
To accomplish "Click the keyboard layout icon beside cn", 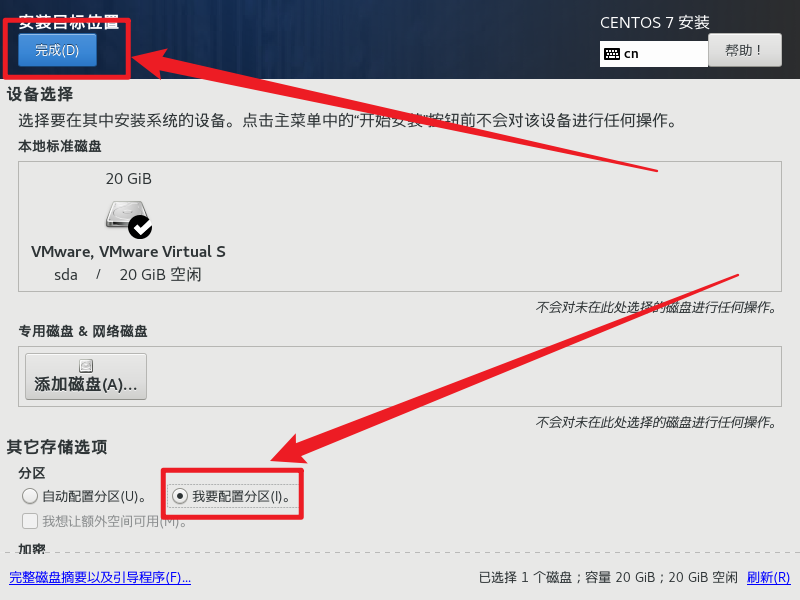I will click(611, 54).
